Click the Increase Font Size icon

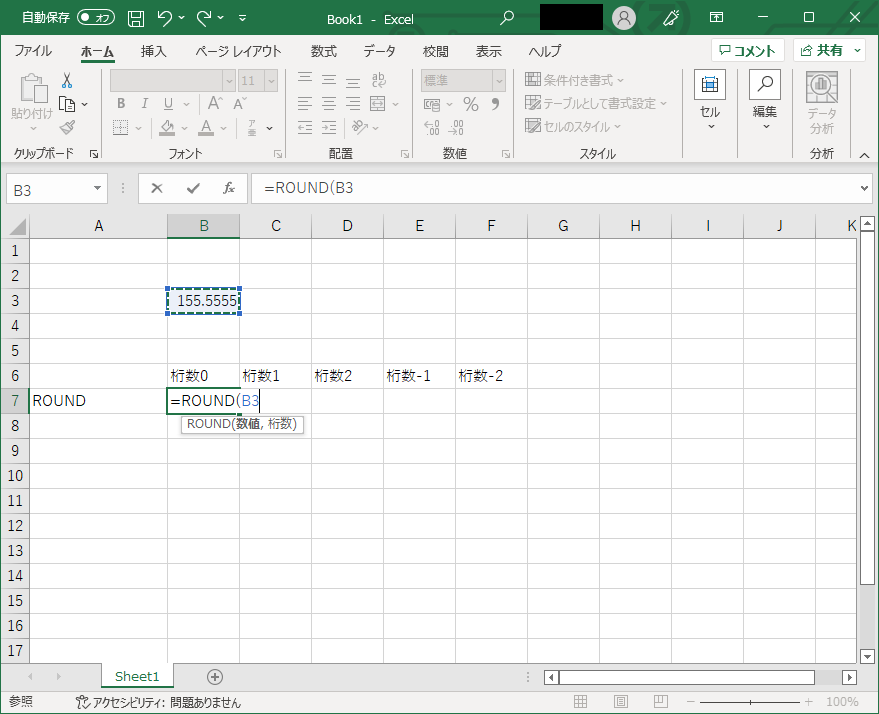pyautogui.click(x=215, y=103)
